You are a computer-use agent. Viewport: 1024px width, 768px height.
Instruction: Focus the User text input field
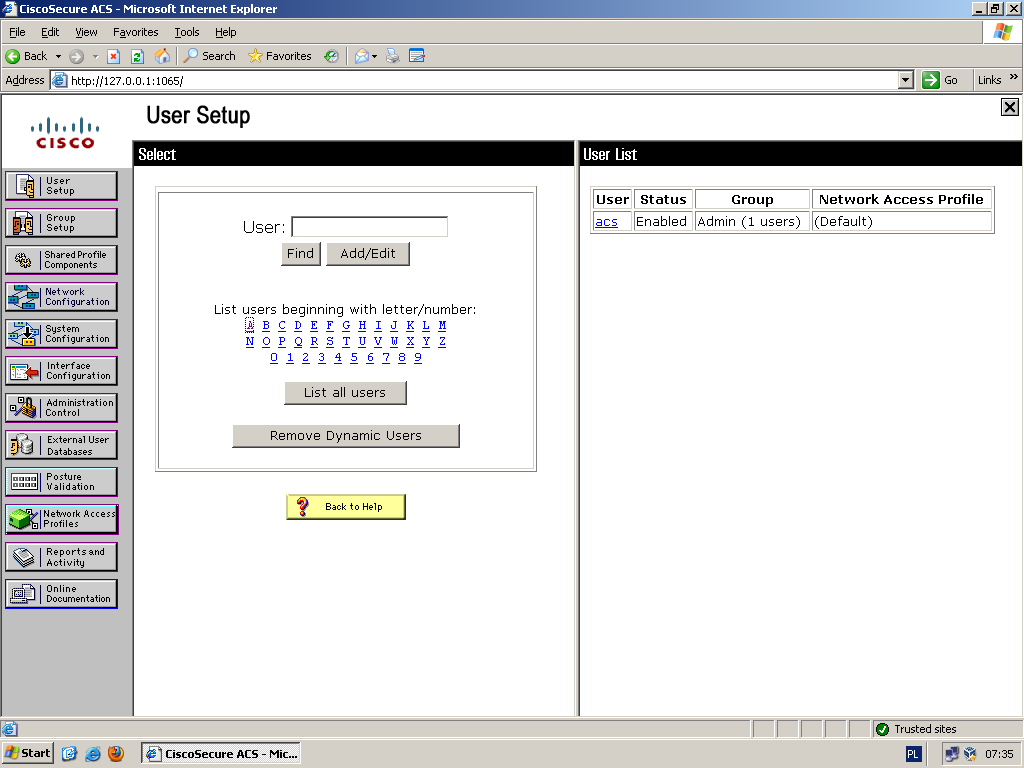369,227
